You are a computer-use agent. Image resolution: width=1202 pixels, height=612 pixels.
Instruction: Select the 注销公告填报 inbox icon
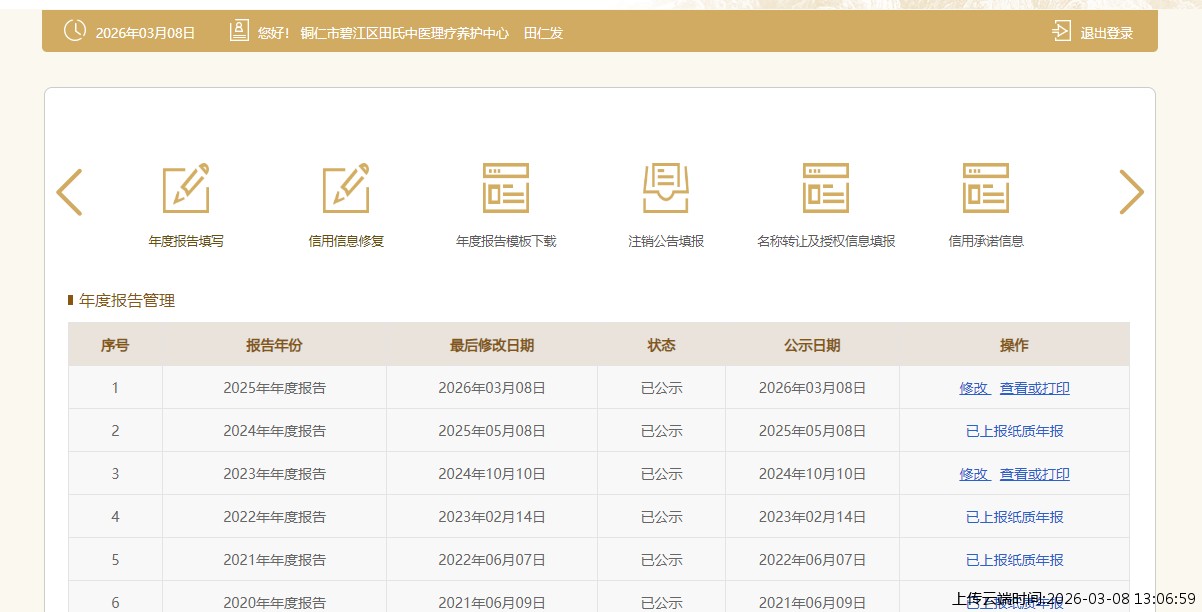coord(666,188)
